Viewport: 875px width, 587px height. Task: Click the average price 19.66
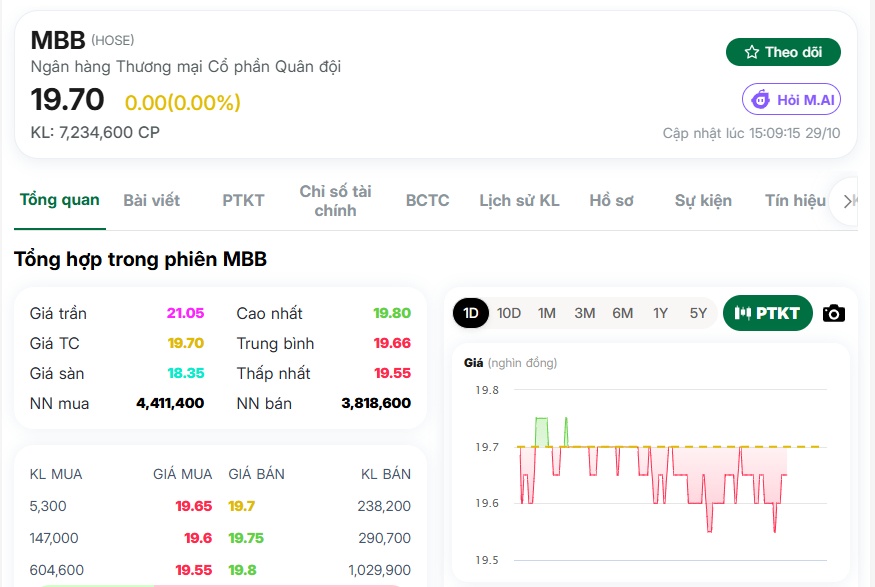pyautogui.click(x=392, y=343)
